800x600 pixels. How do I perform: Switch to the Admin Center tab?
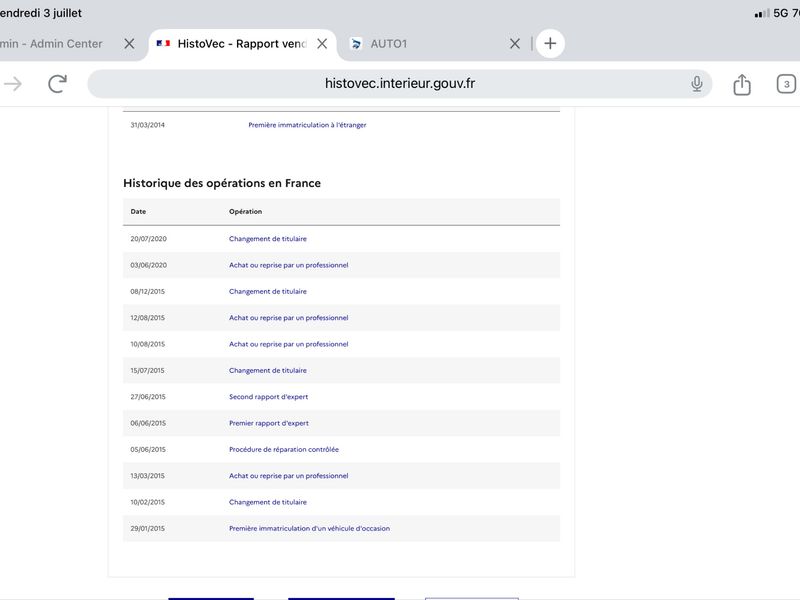click(51, 44)
